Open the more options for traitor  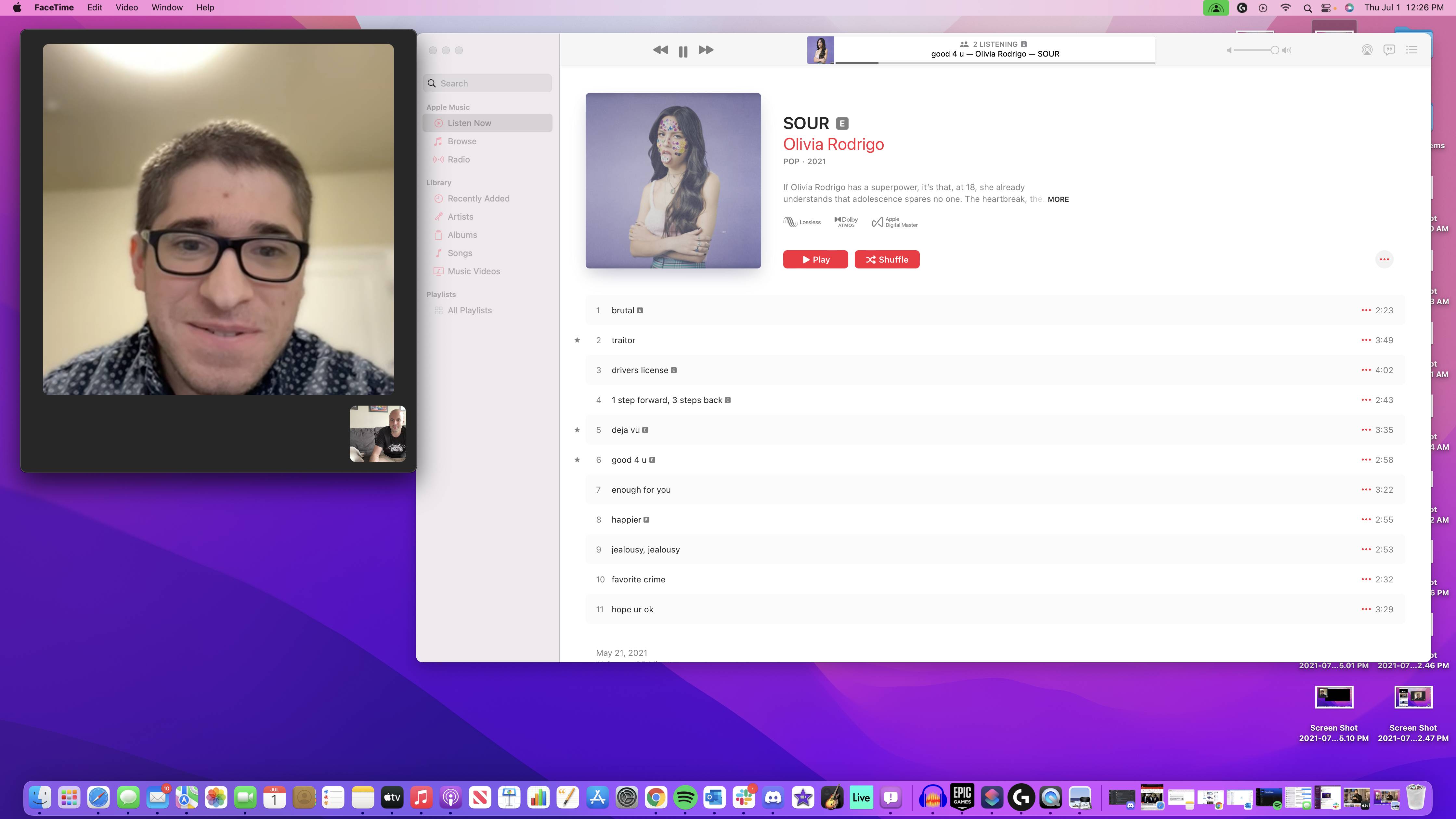[1366, 340]
